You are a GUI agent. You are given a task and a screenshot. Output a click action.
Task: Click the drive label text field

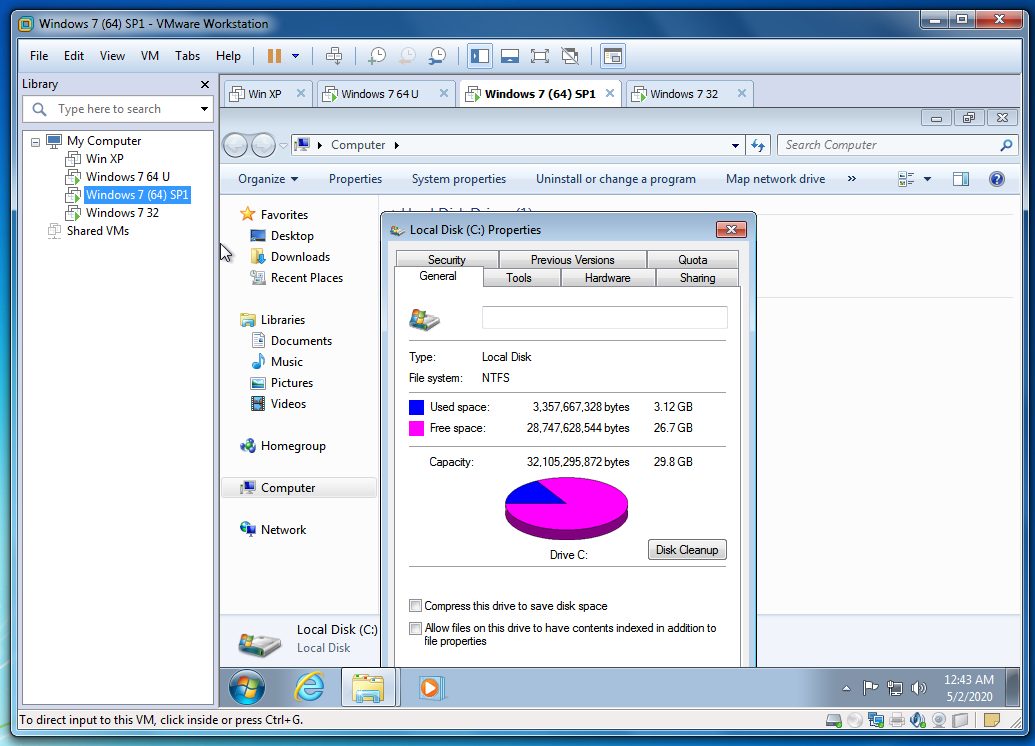click(x=604, y=318)
